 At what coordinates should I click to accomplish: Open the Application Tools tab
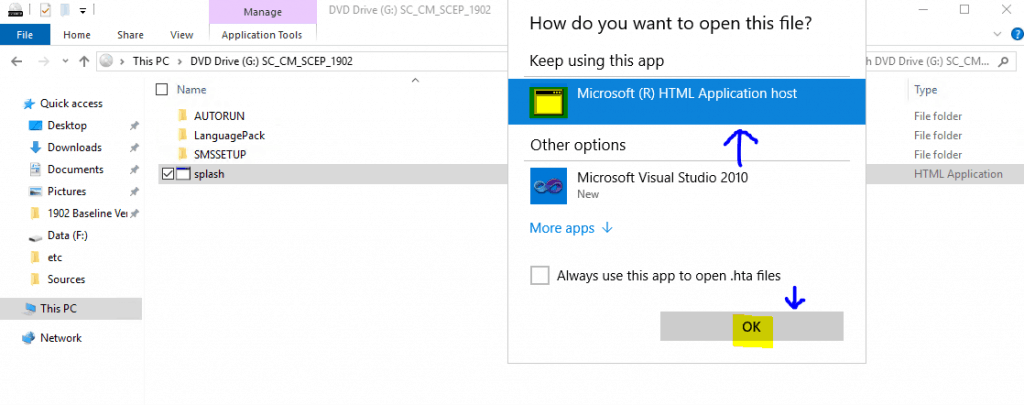pos(262,35)
